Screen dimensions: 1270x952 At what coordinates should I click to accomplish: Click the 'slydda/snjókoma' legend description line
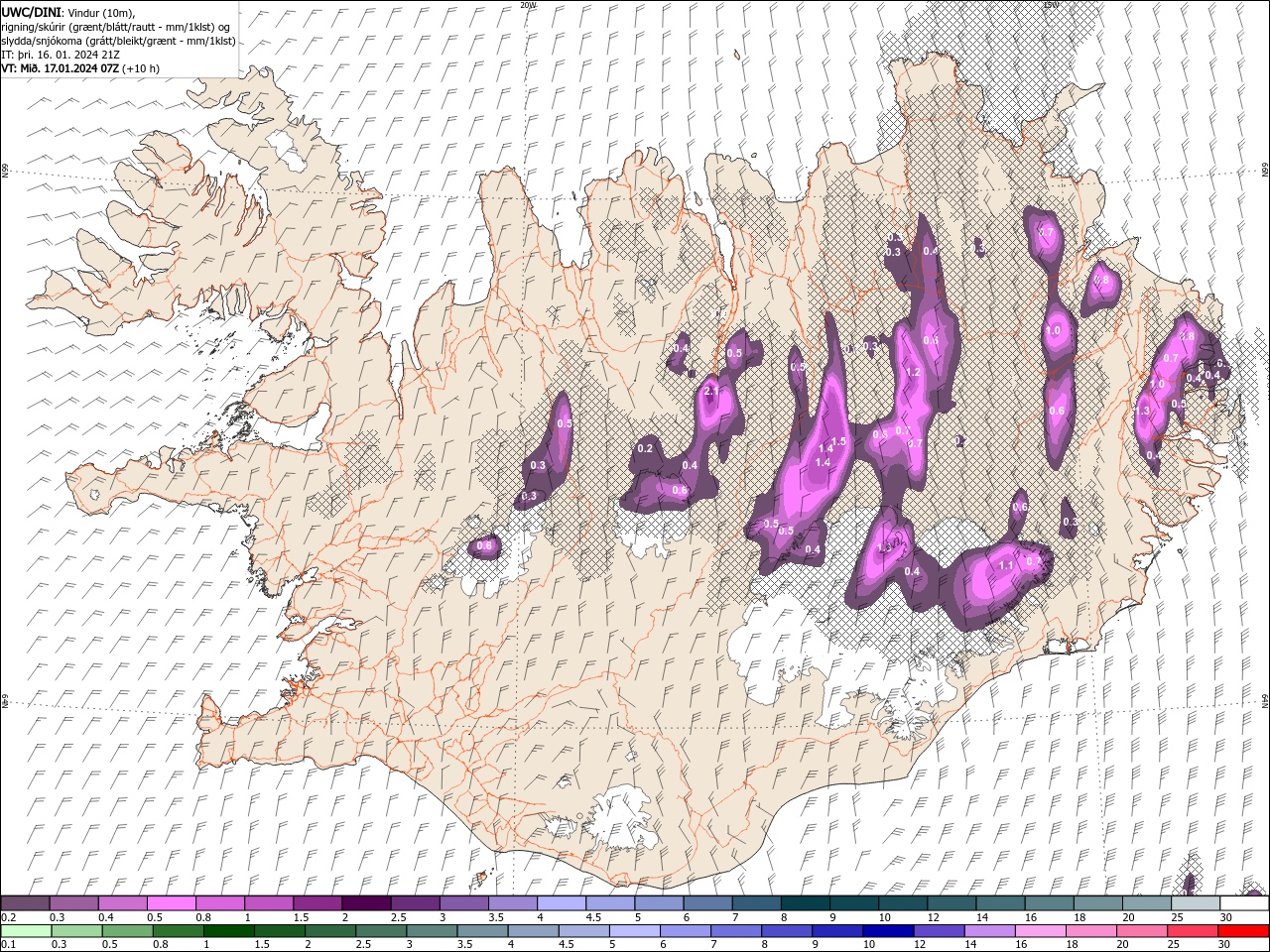click(x=119, y=41)
